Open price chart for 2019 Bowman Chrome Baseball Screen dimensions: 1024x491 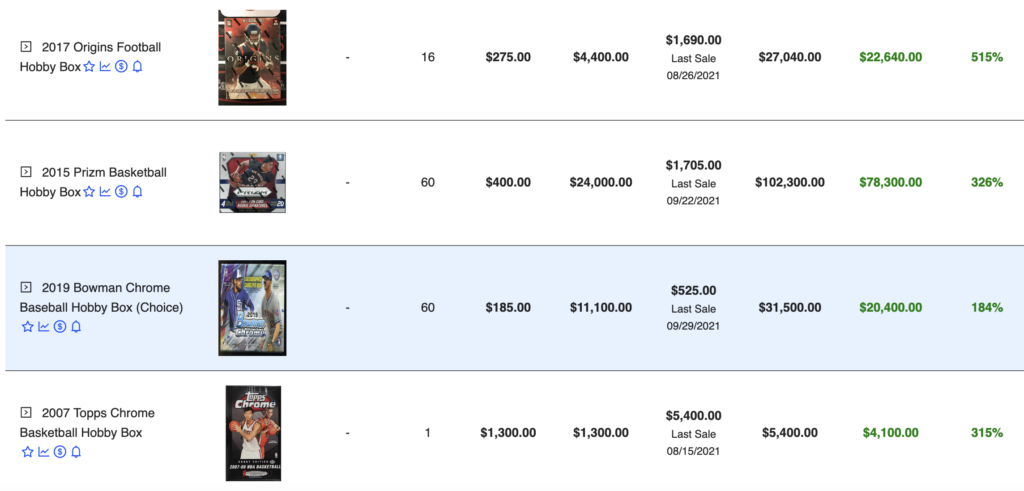tap(44, 326)
